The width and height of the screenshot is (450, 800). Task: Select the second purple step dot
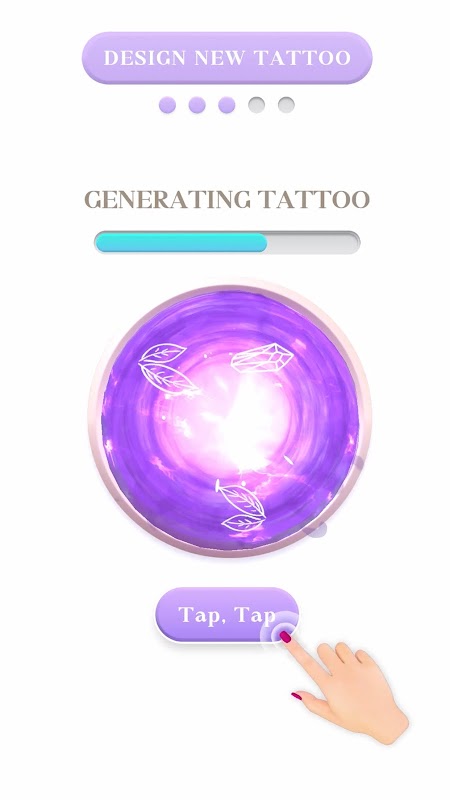(197, 105)
